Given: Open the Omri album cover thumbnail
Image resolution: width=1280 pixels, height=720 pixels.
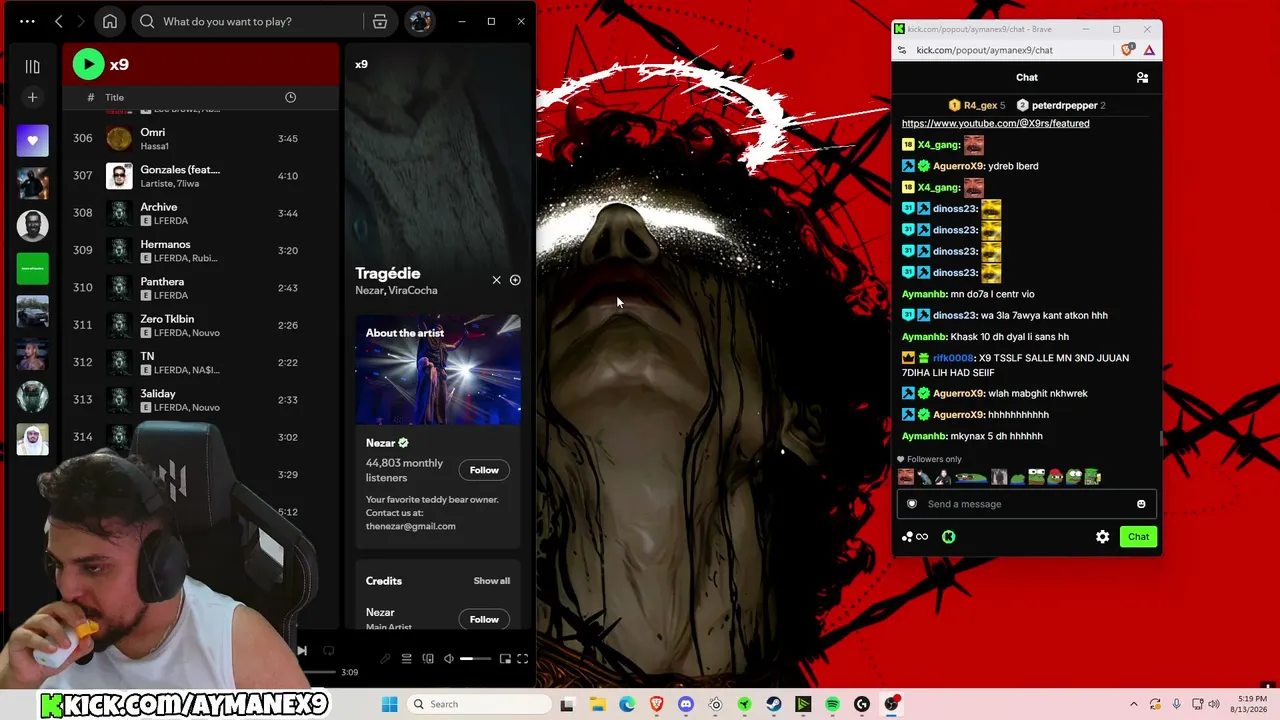Looking at the screenshot, I should [x=119, y=138].
